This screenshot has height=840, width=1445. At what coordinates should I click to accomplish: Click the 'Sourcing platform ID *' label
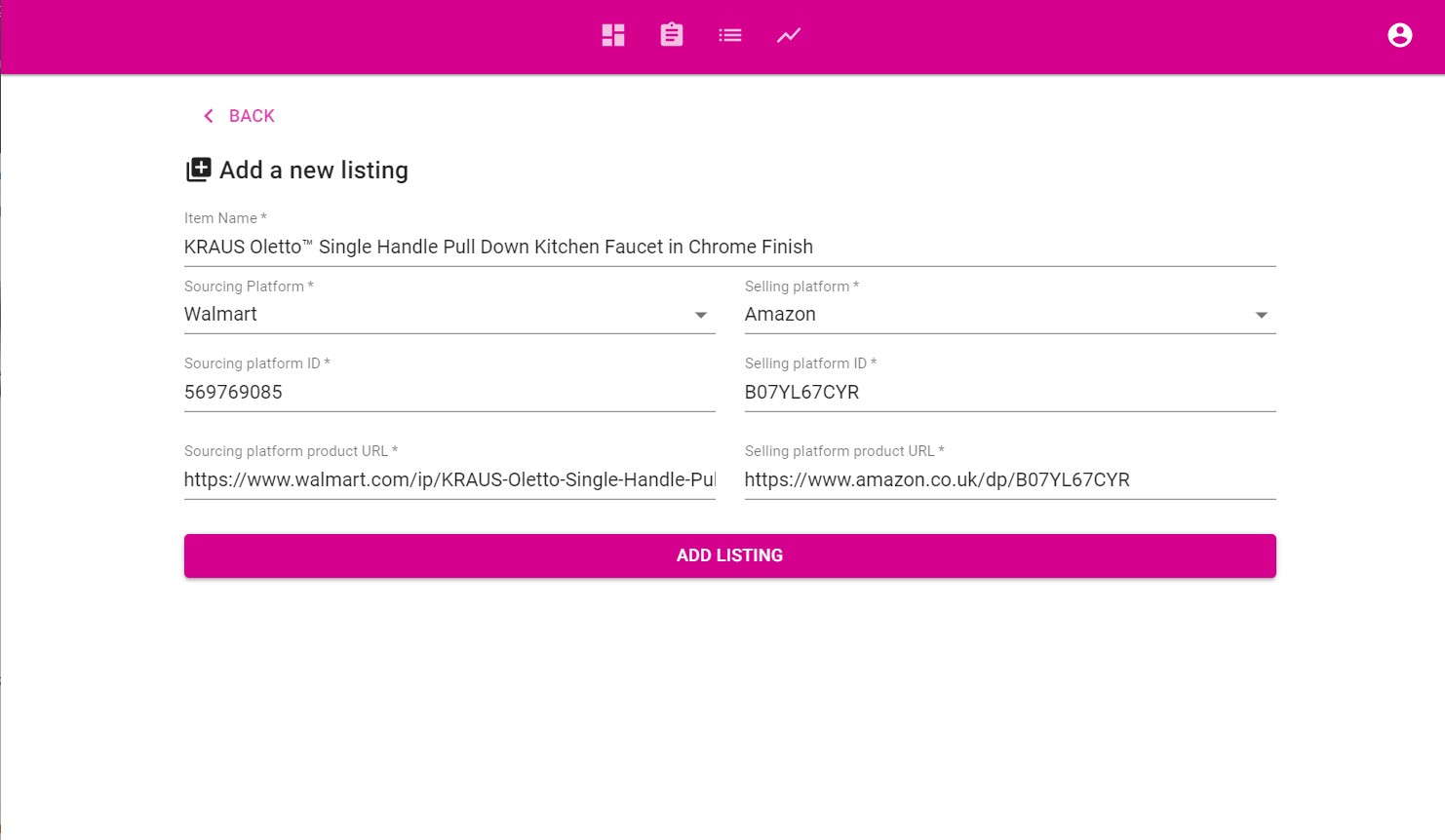coord(257,363)
